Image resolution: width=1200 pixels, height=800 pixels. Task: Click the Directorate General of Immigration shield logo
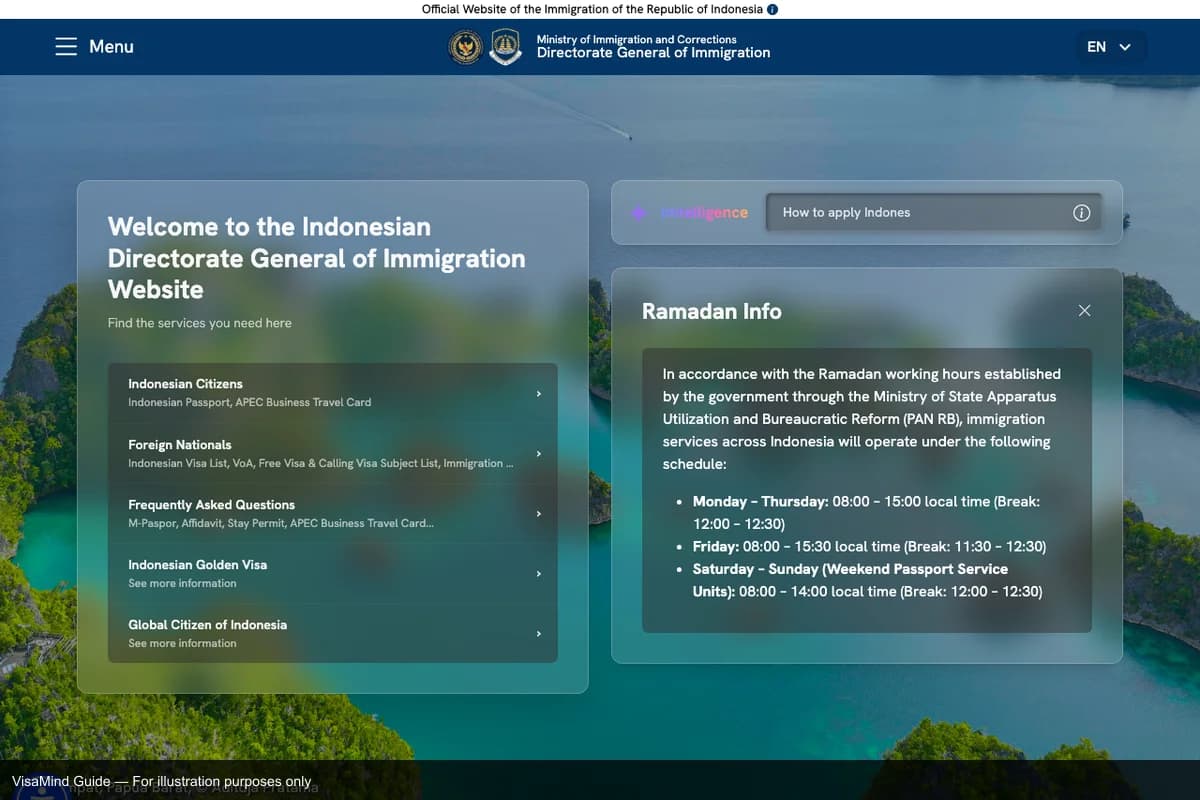pyautogui.click(x=506, y=47)
